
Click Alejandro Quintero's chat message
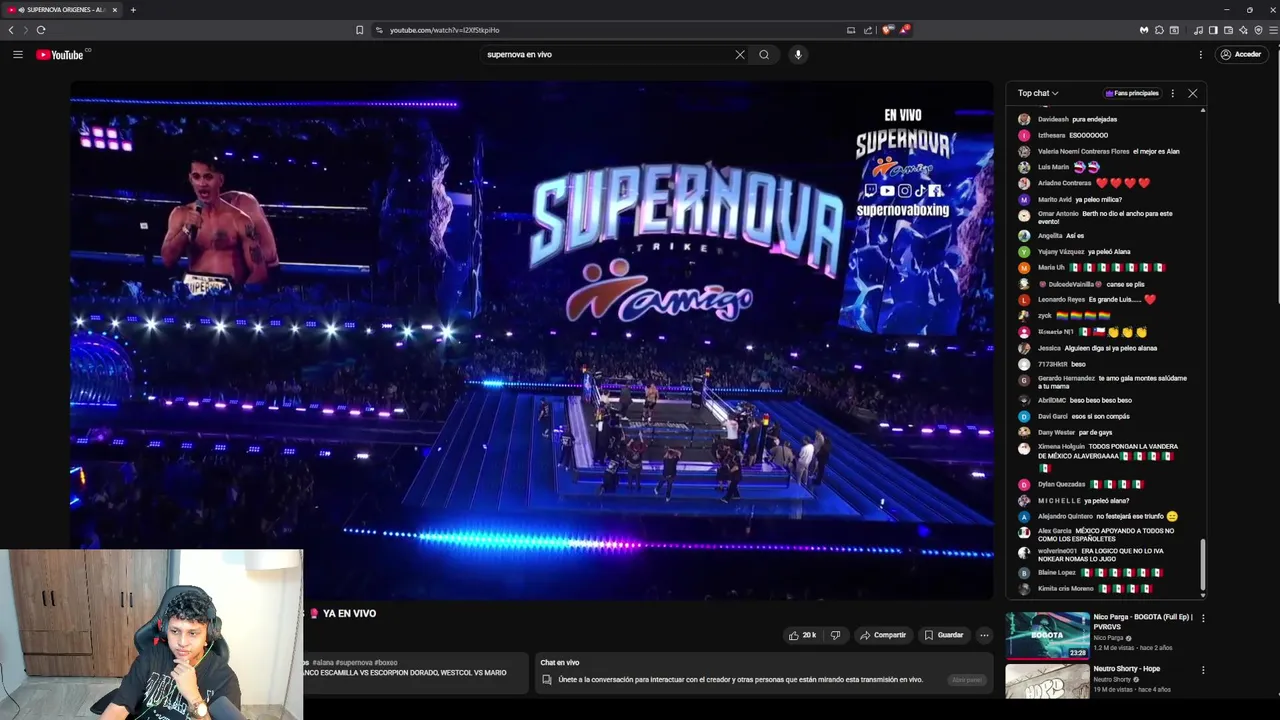point(1097,516)
